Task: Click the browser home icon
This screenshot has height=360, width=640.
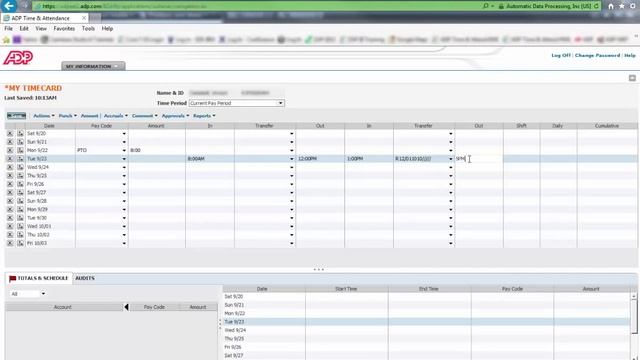Action: click(611, 6)
